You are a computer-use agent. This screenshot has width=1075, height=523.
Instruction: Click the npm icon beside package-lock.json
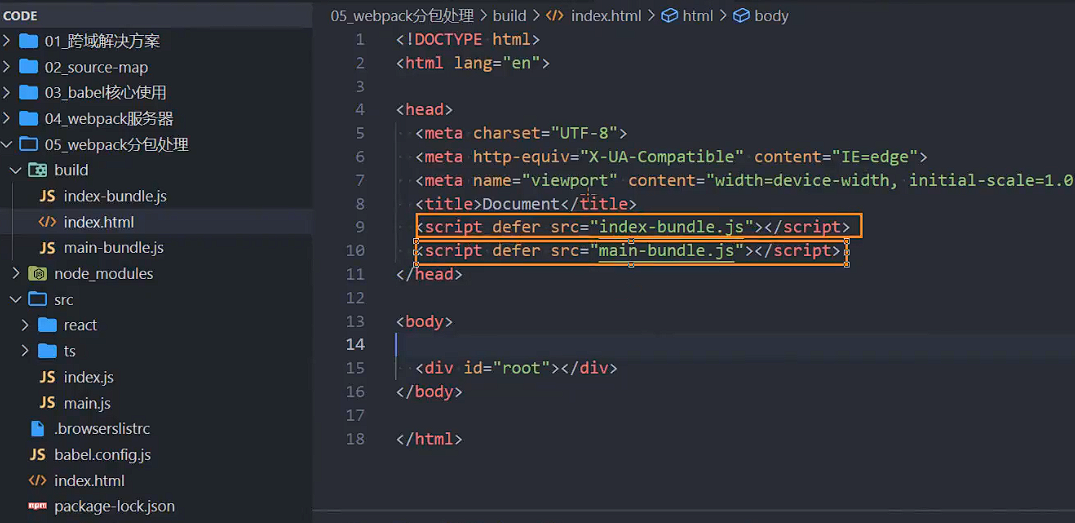coord(37,507)
